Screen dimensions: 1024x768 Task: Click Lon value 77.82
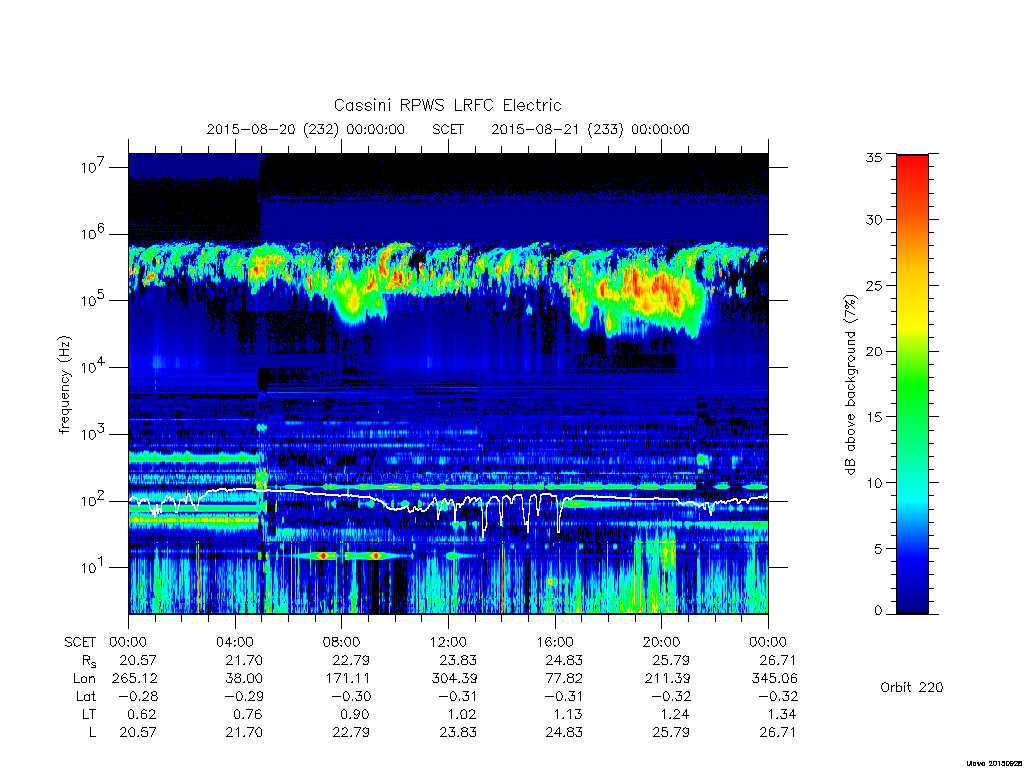[x=564, y=679]
